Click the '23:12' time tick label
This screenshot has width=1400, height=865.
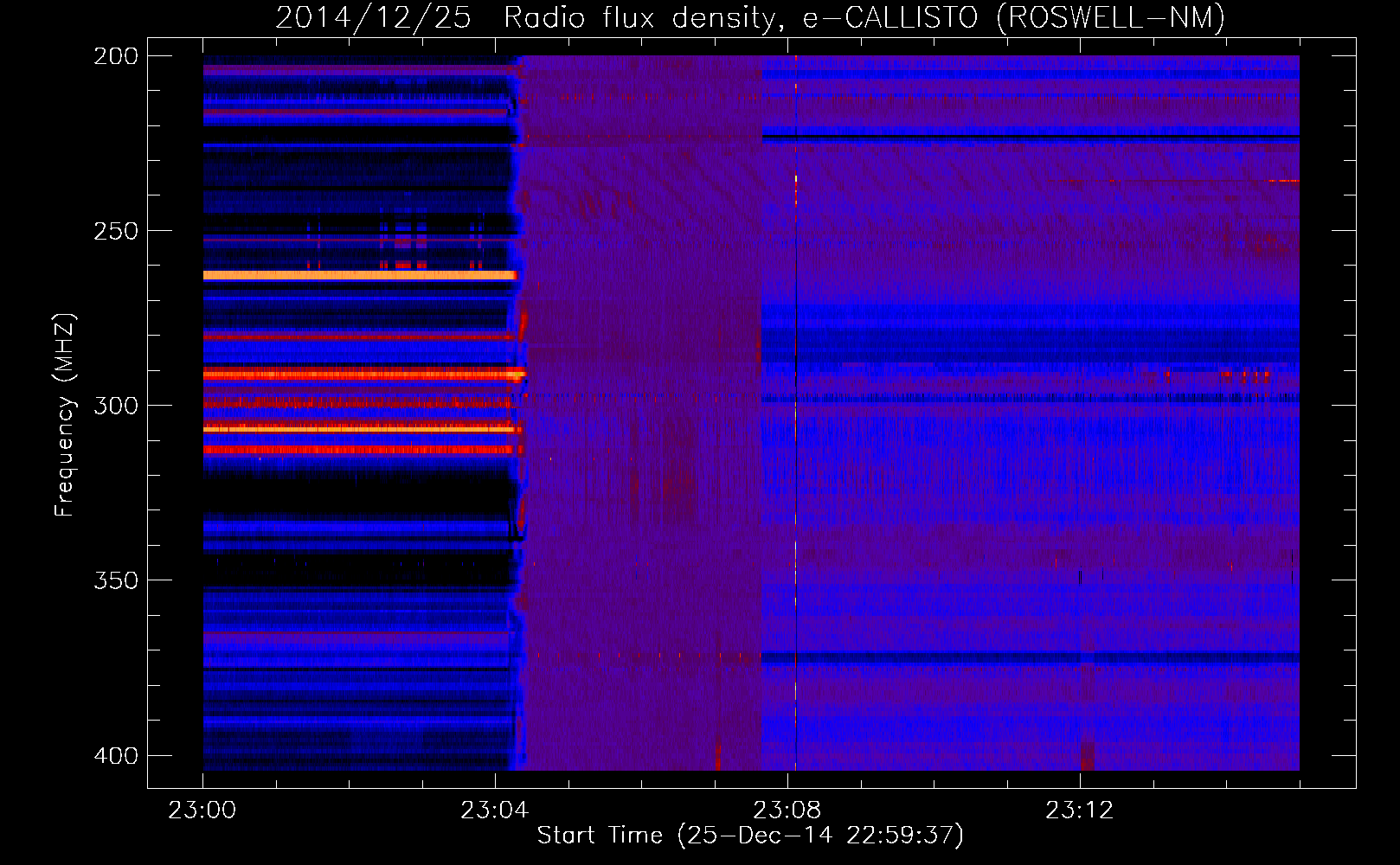click(x=1079, y=811)
